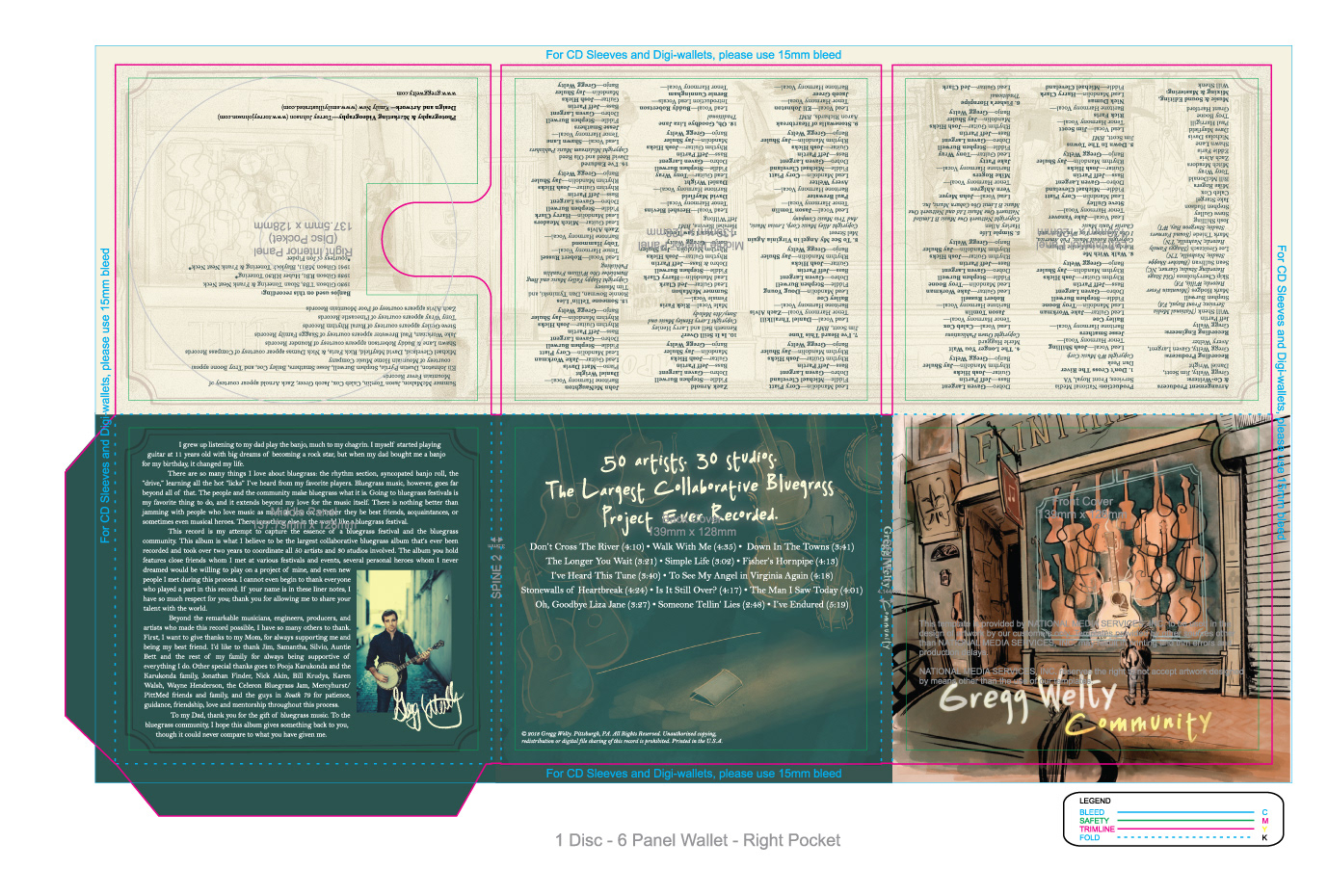This screenshot has width=1328, height=896.
Task: Click the back cover copyright notice text
Action: pos(621,737)
